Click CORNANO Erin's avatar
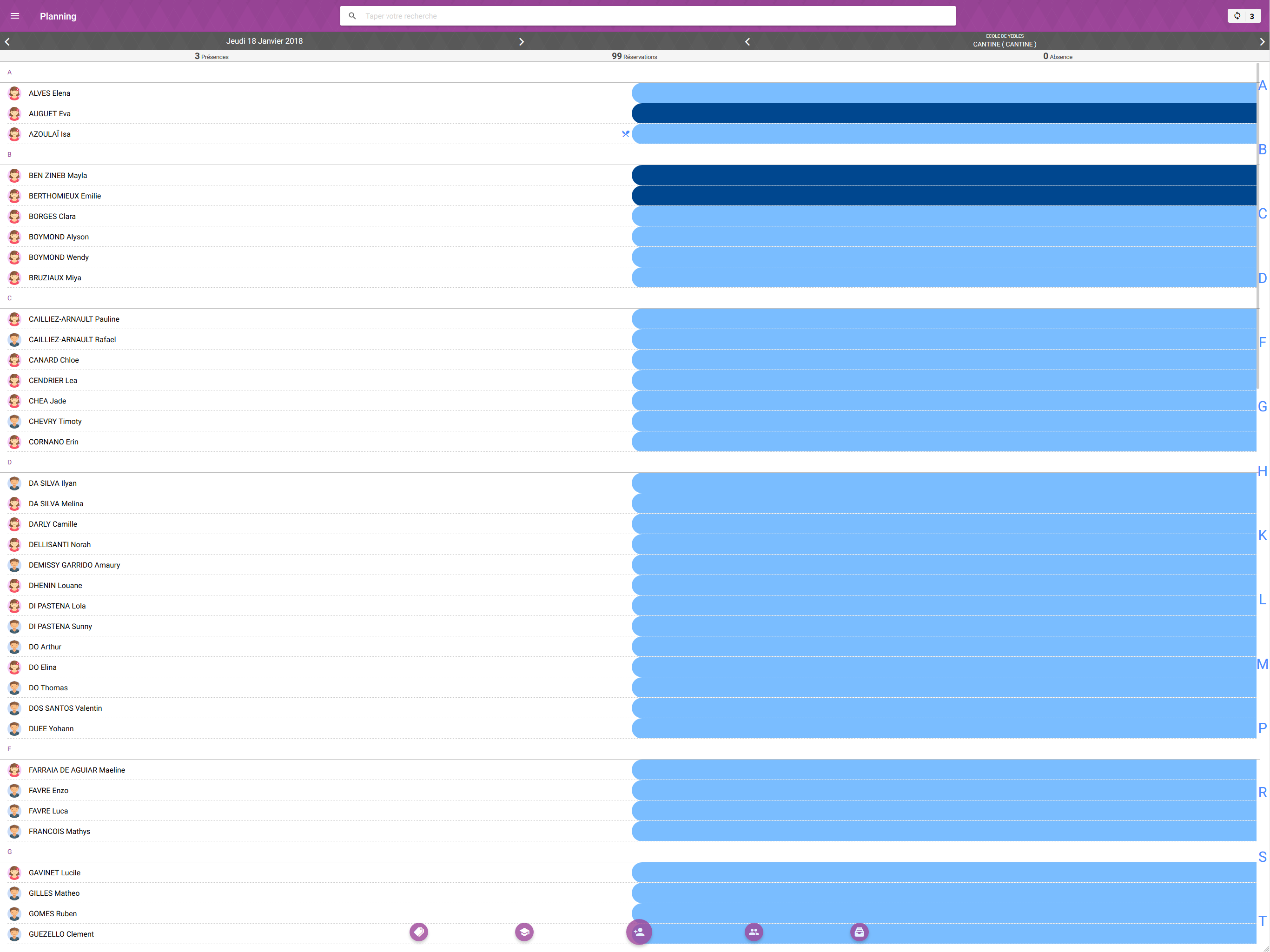Screen dimensions: 1270x952 [x=15, y=442]
